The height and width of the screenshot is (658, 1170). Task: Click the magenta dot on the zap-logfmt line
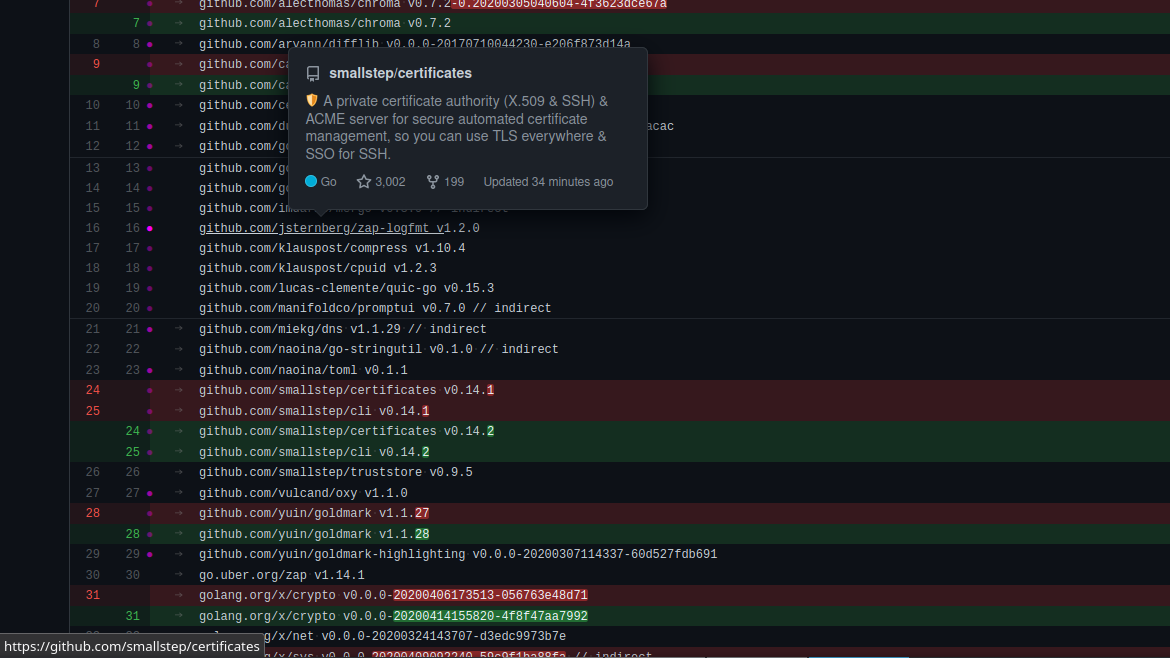click(x=150, y=228)
